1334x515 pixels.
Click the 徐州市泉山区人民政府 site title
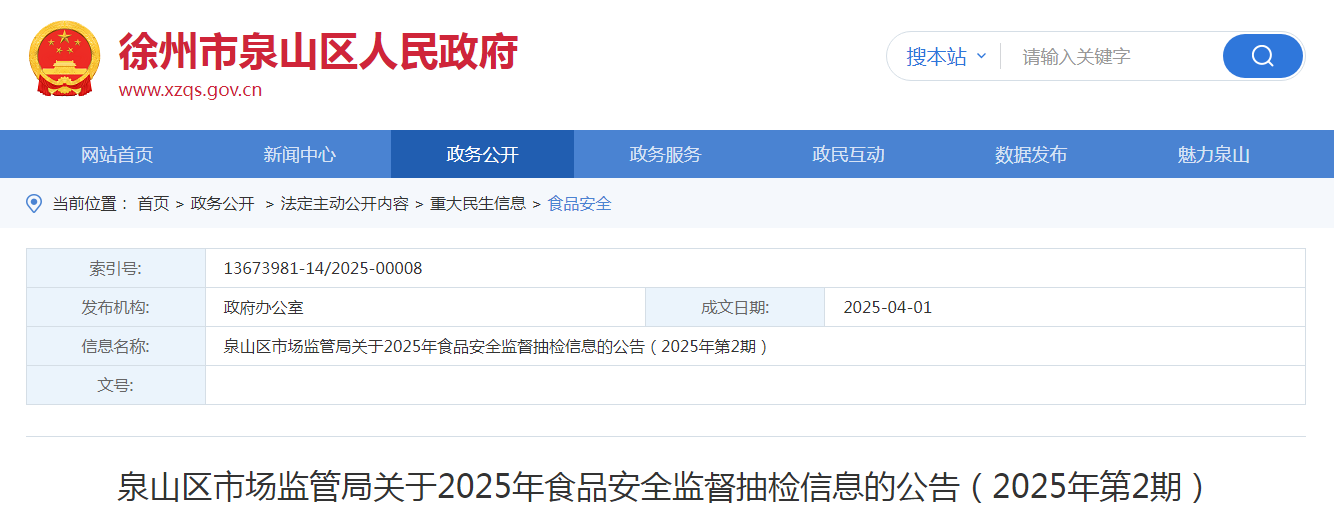point(318,50)
